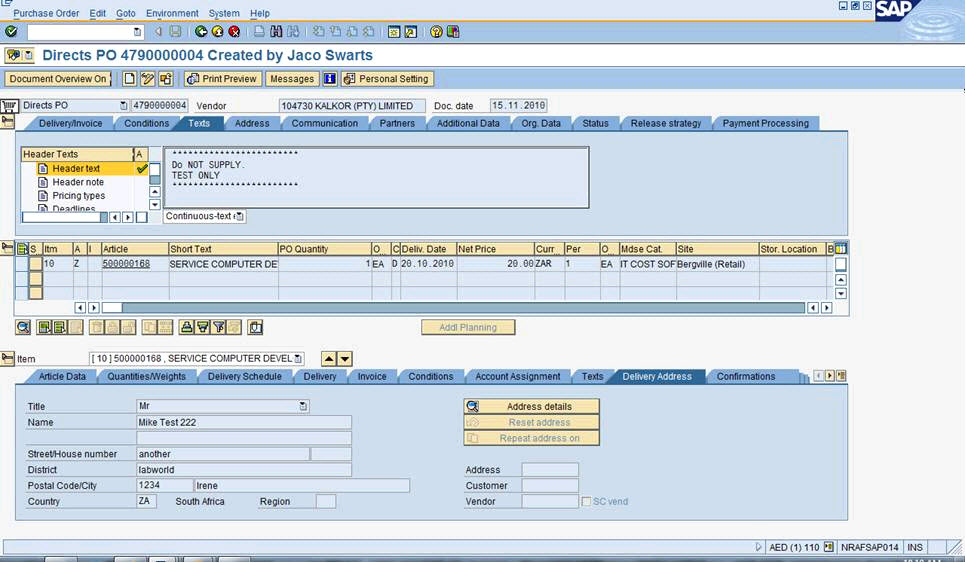Click the Create new document icon

tap(129, 79)
